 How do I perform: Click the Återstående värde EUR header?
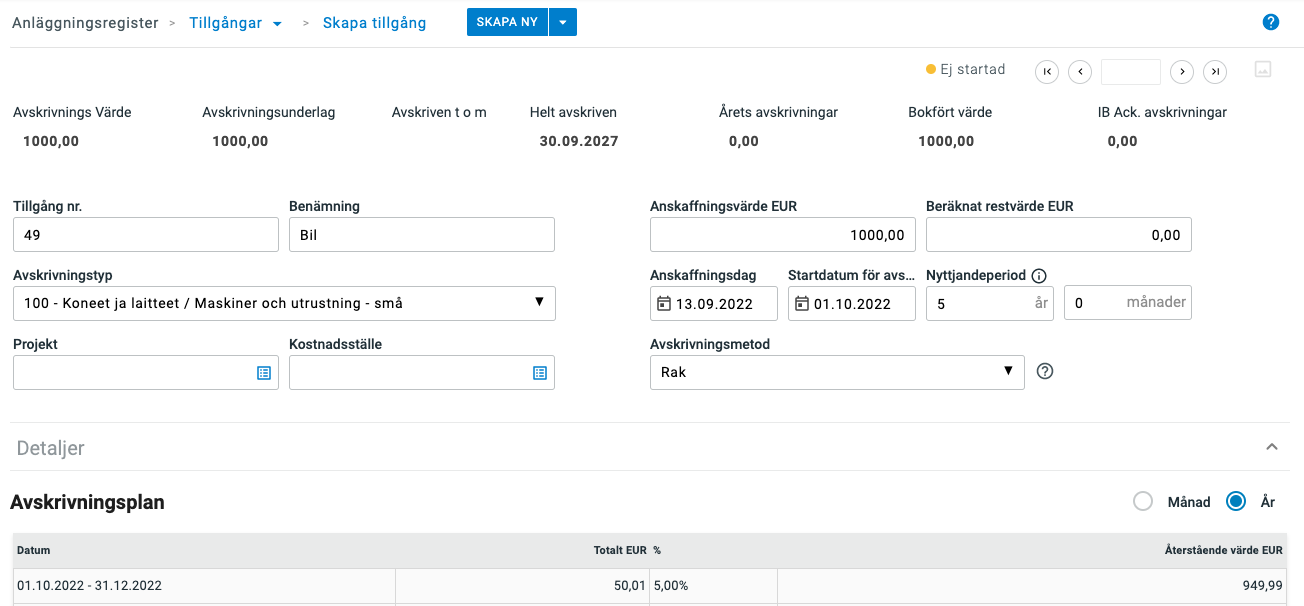coord(1223,550)
